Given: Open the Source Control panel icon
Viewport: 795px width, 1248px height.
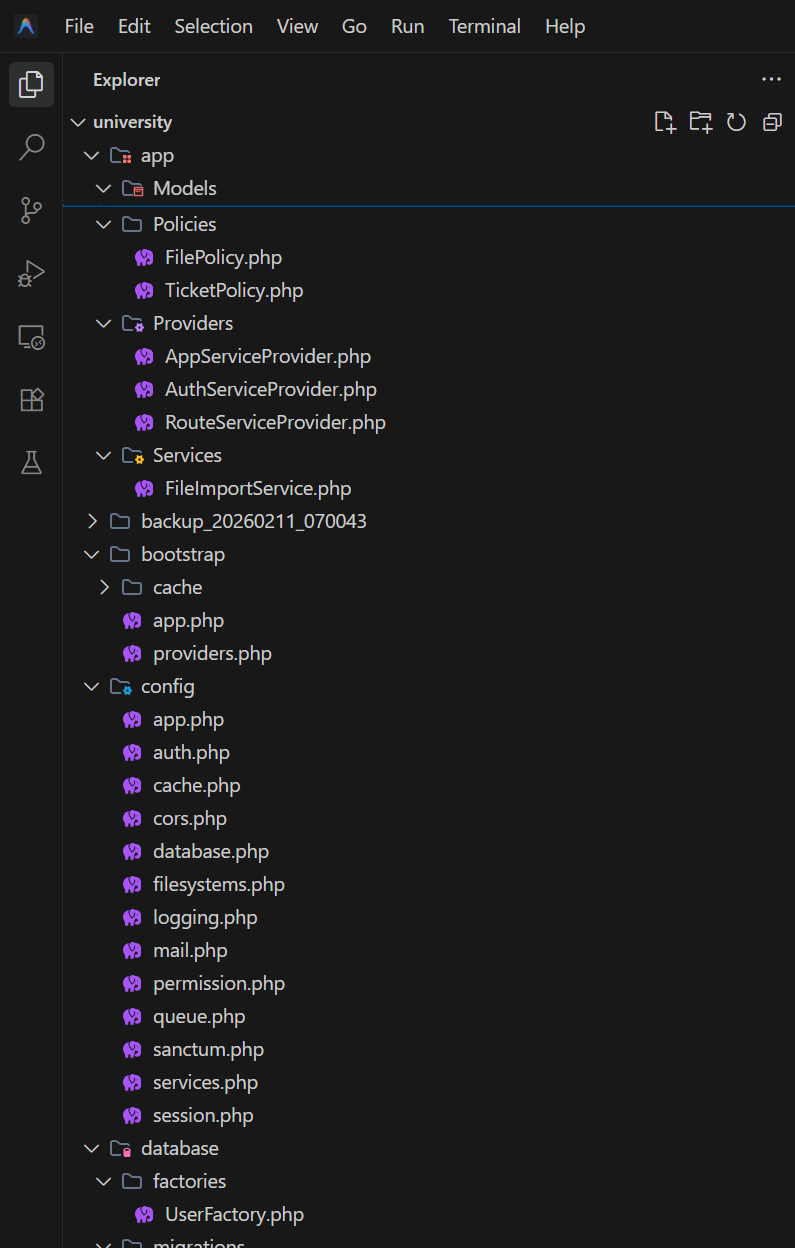Looking at the screenshot, I should 31,210.
